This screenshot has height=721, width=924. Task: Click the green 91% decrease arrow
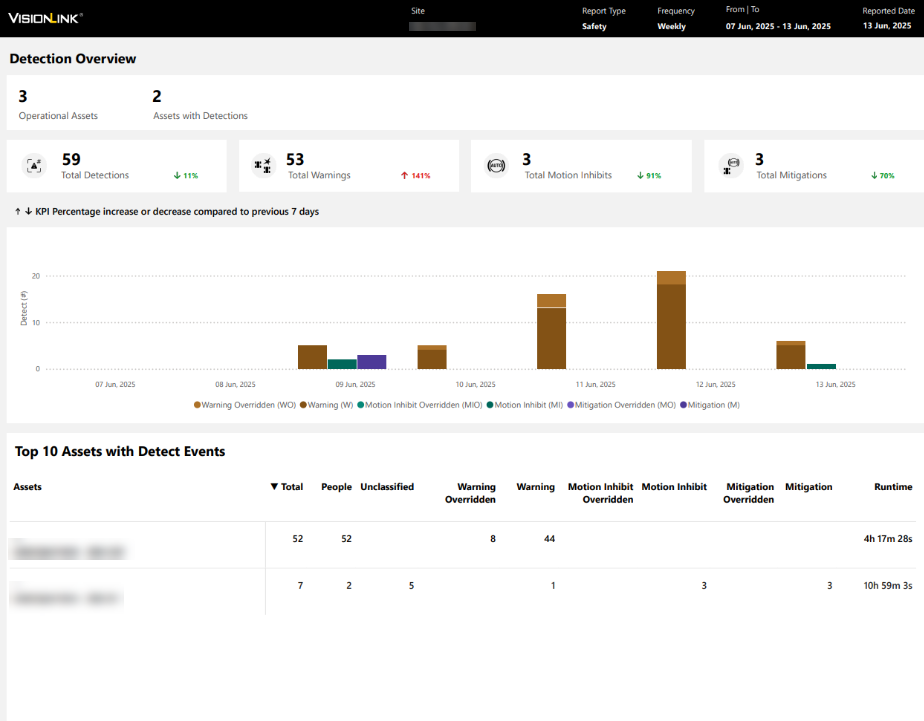tap(639, 176)
